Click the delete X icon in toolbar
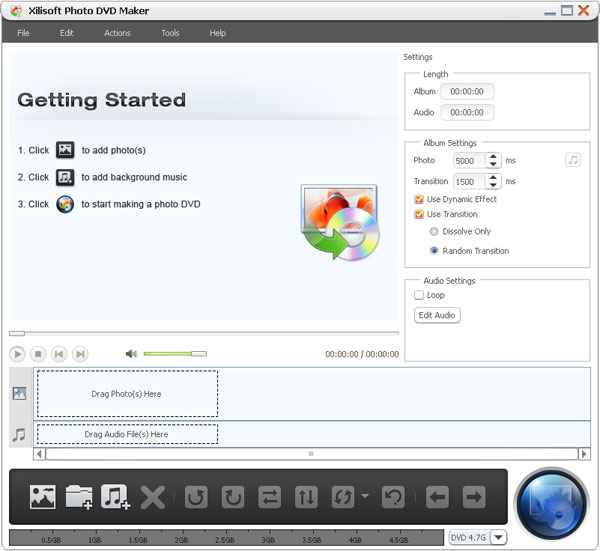This screenshot has width=600, height=551. point(152,497)
